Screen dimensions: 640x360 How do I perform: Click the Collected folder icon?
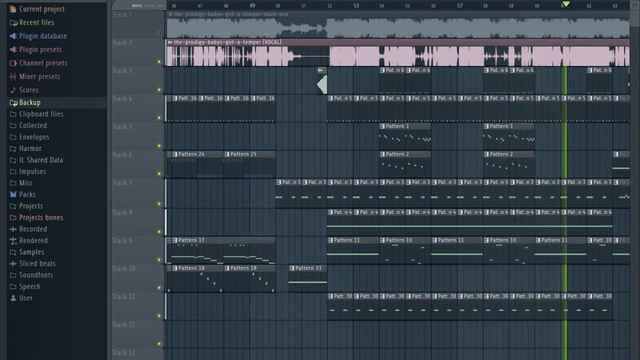13,125
